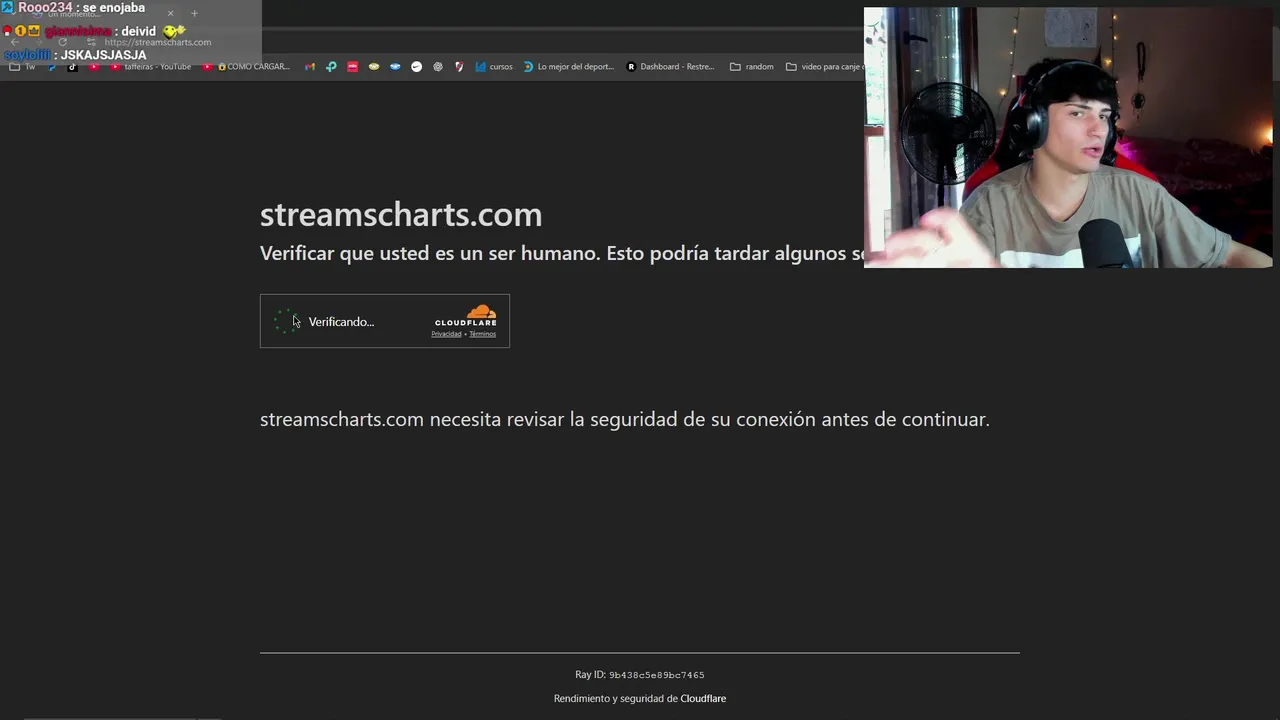Open the cursos bookmark
Viewport: 1280px width, 720px height.
click(494, 67)
